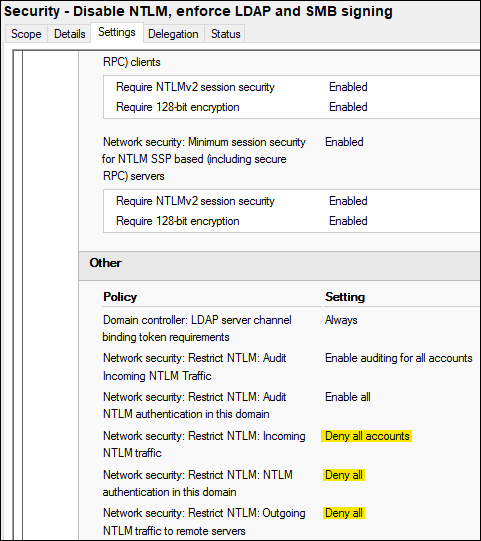Click Enabled for clients NTLMv2 session security
Screen dimensions: 481x541
[x=348, y=87]
